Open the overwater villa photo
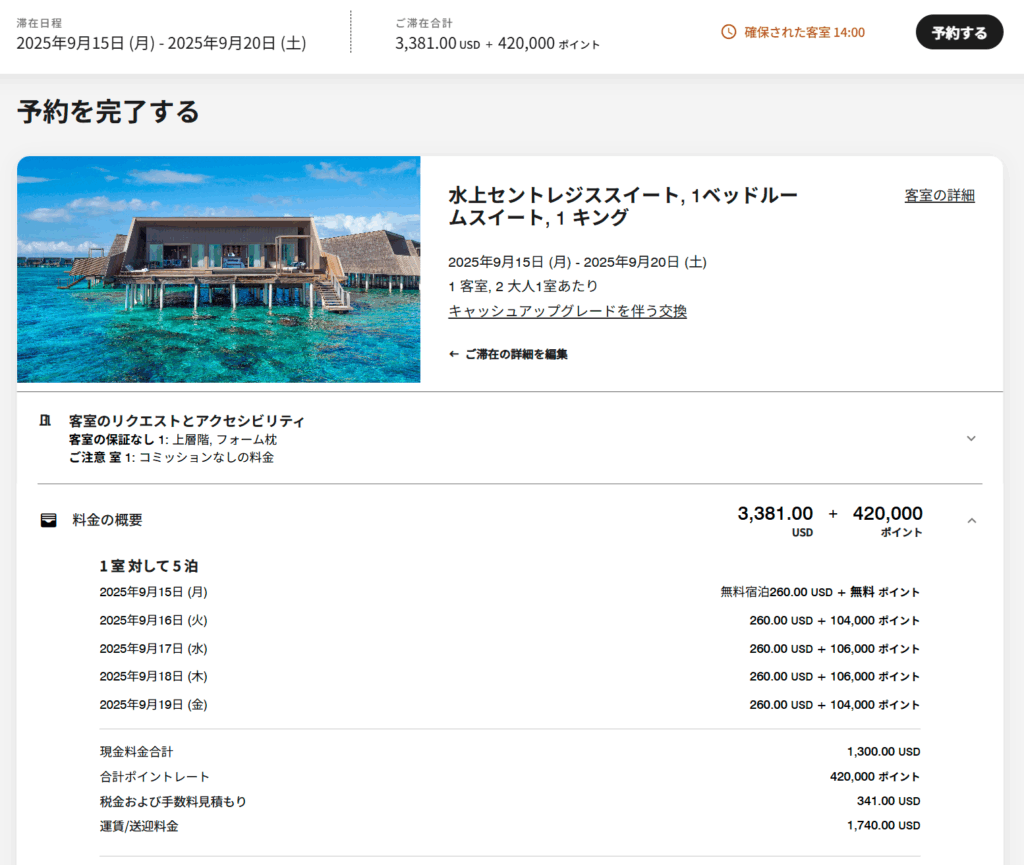This screenshot has width=1024, height=865. [218, 269]
